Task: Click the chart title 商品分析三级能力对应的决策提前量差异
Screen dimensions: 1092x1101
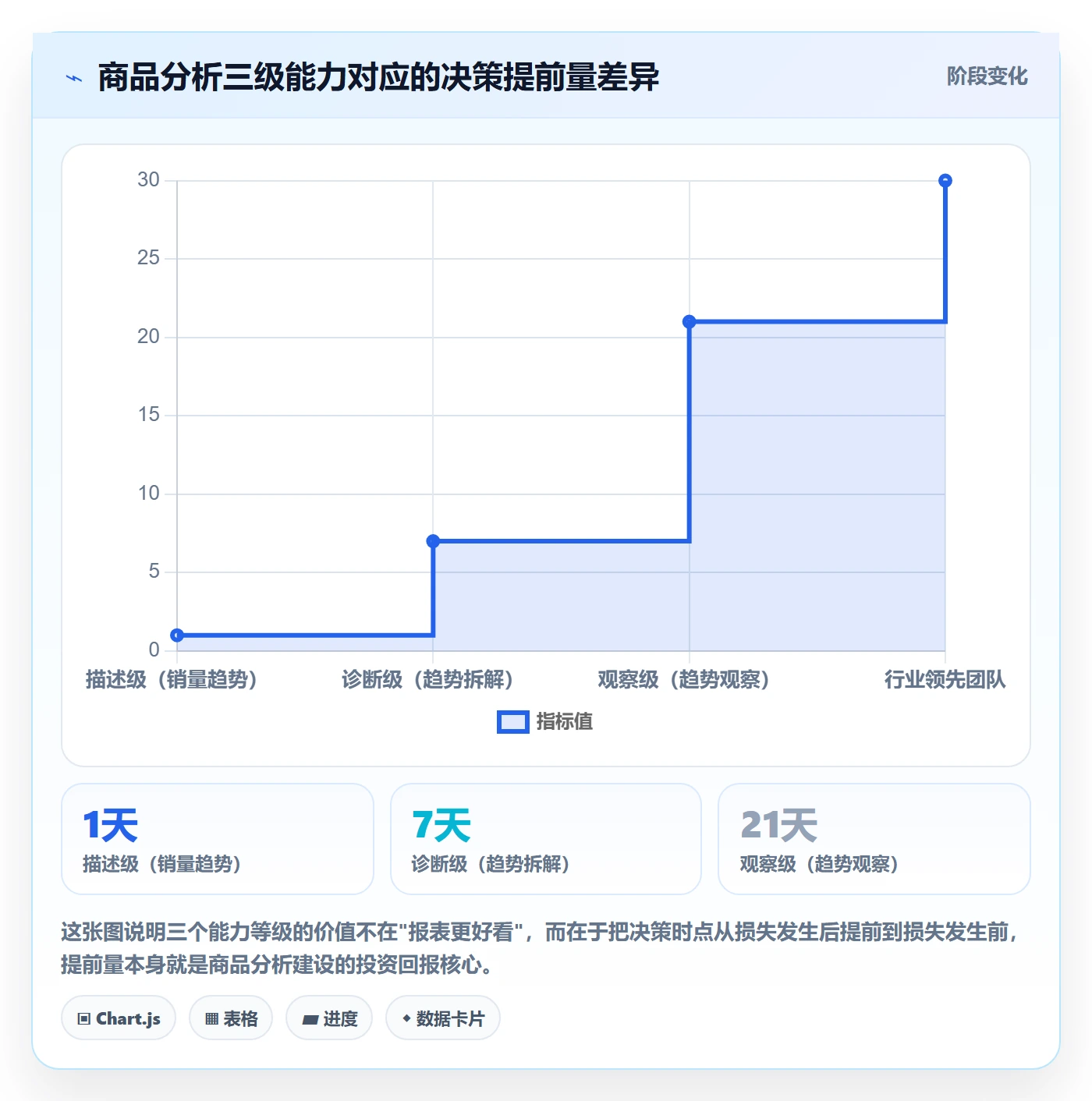Action: click(379, 77)
